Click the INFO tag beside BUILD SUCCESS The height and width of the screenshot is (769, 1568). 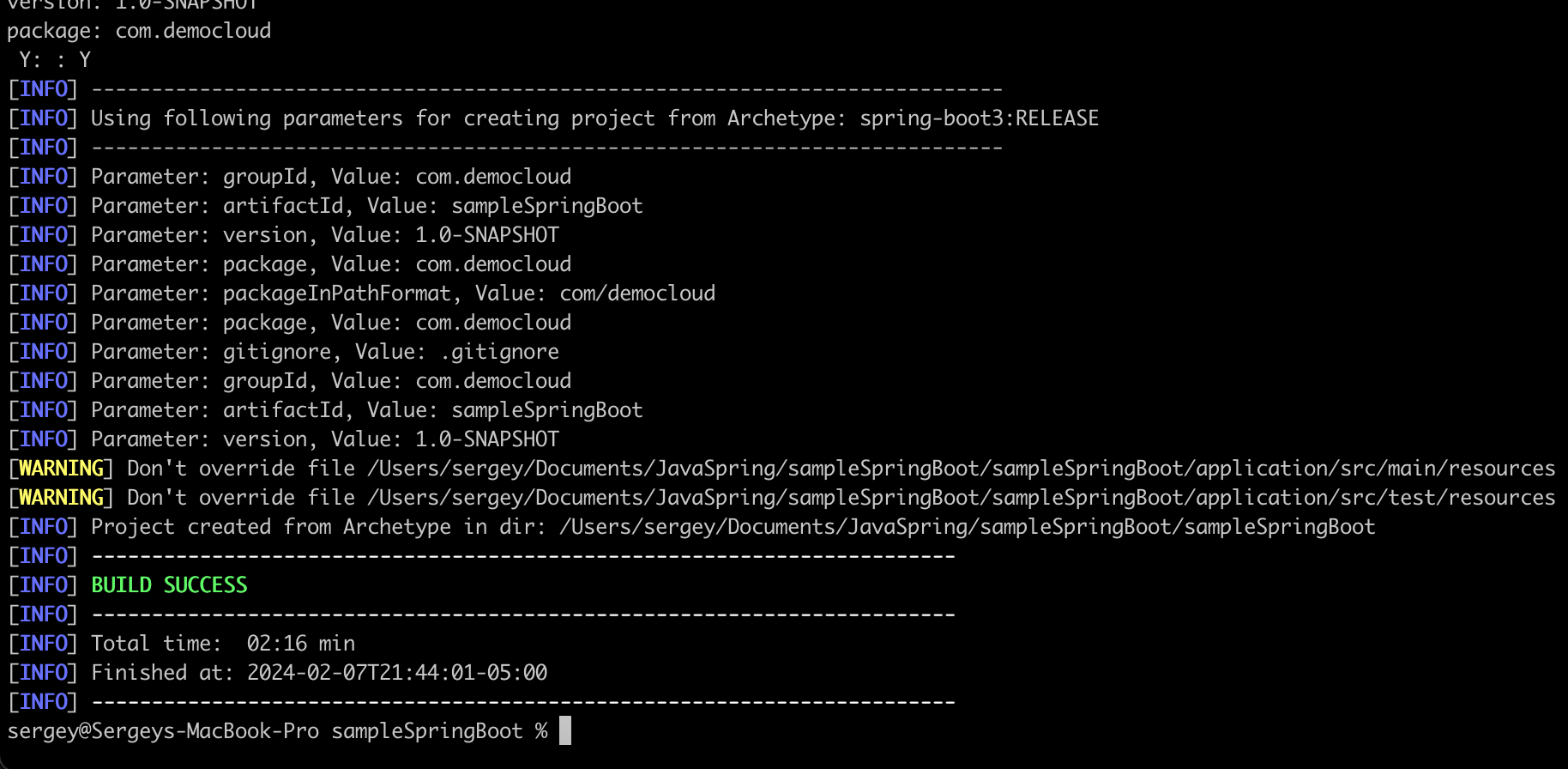tap(43, 585)
